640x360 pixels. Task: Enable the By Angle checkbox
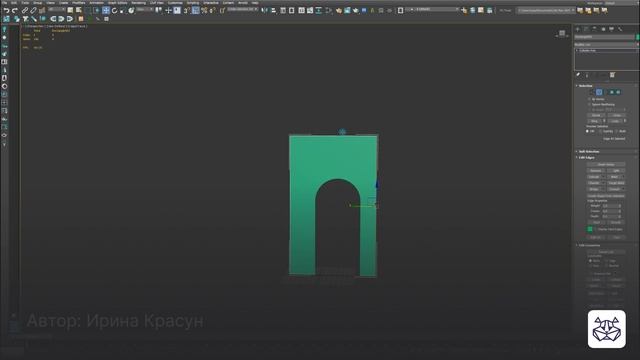click(589, 109)
